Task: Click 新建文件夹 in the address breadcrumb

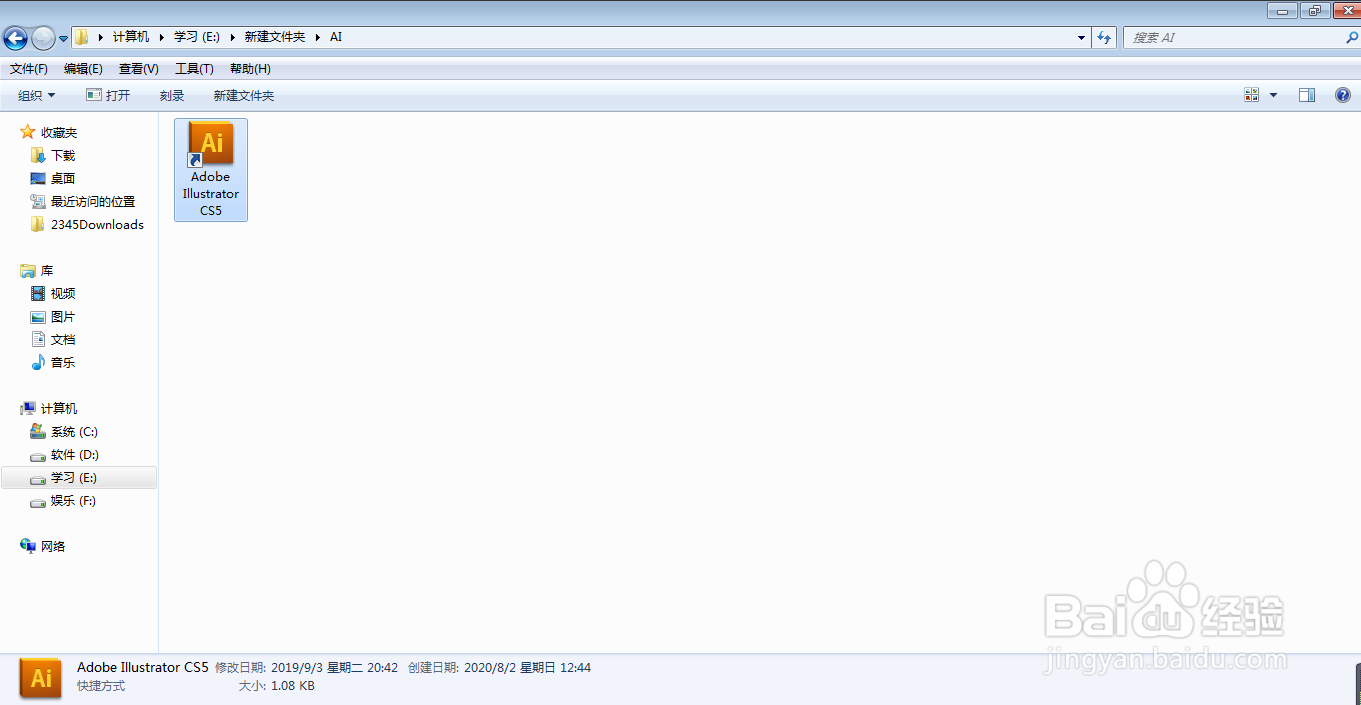Action: coord(275,37)
